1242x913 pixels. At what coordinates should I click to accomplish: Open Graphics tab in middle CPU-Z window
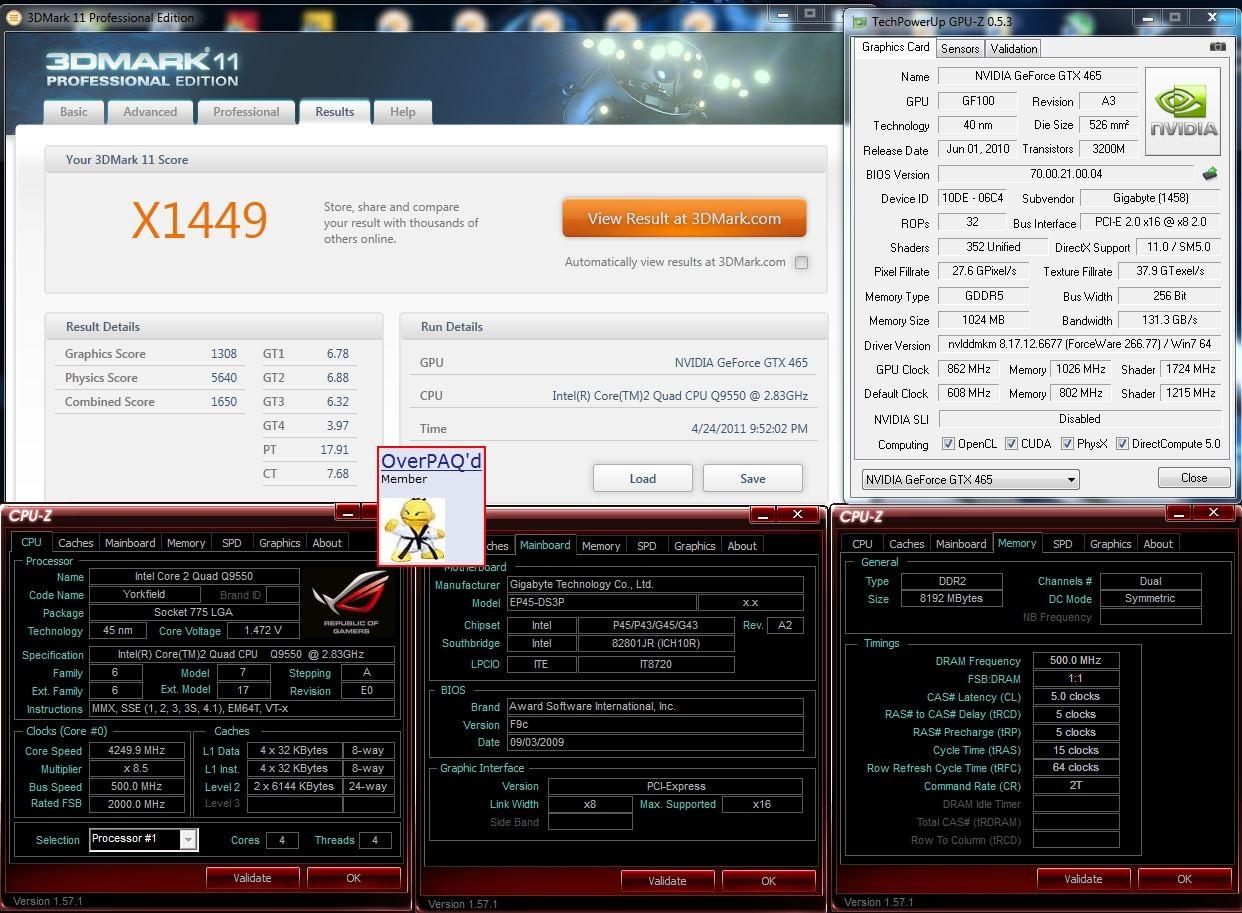(695, 546)
